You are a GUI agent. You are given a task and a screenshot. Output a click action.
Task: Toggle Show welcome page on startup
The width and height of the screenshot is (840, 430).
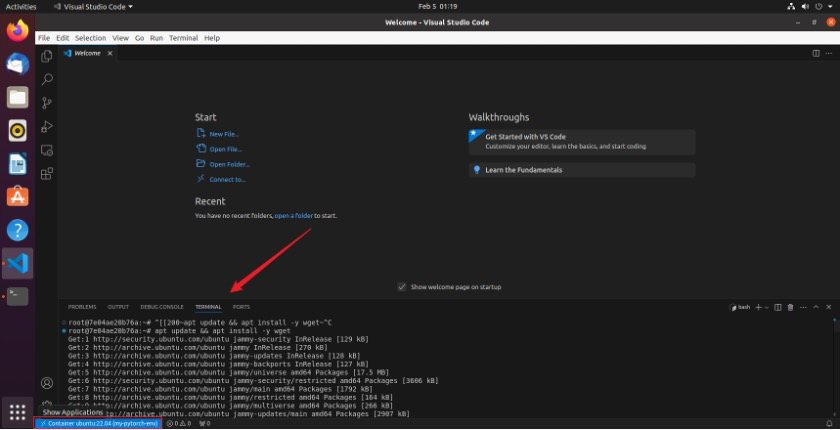(x=402, y=287)
